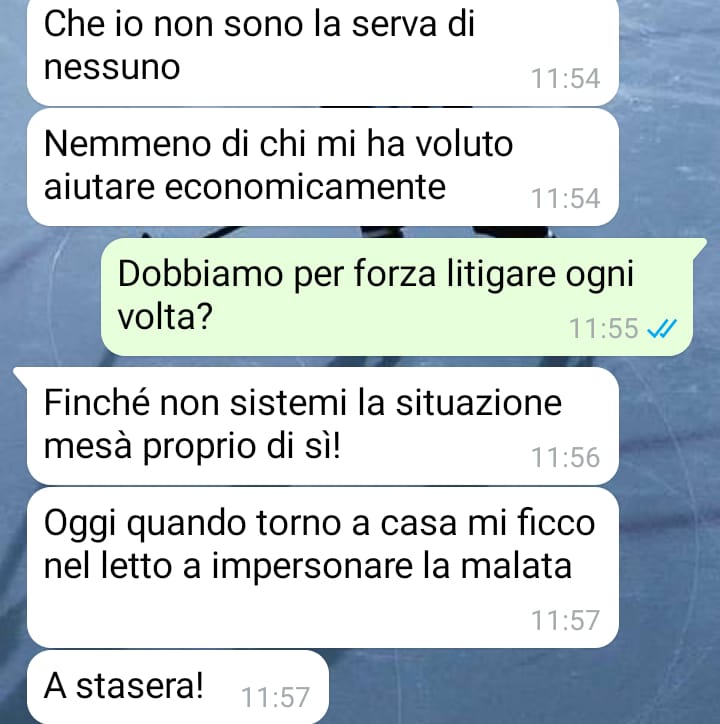Select the 'Nemmeno di chi mi ha voluto' message
The height and width of the screenshot is (724, 720).
click(x=322, y=167)
